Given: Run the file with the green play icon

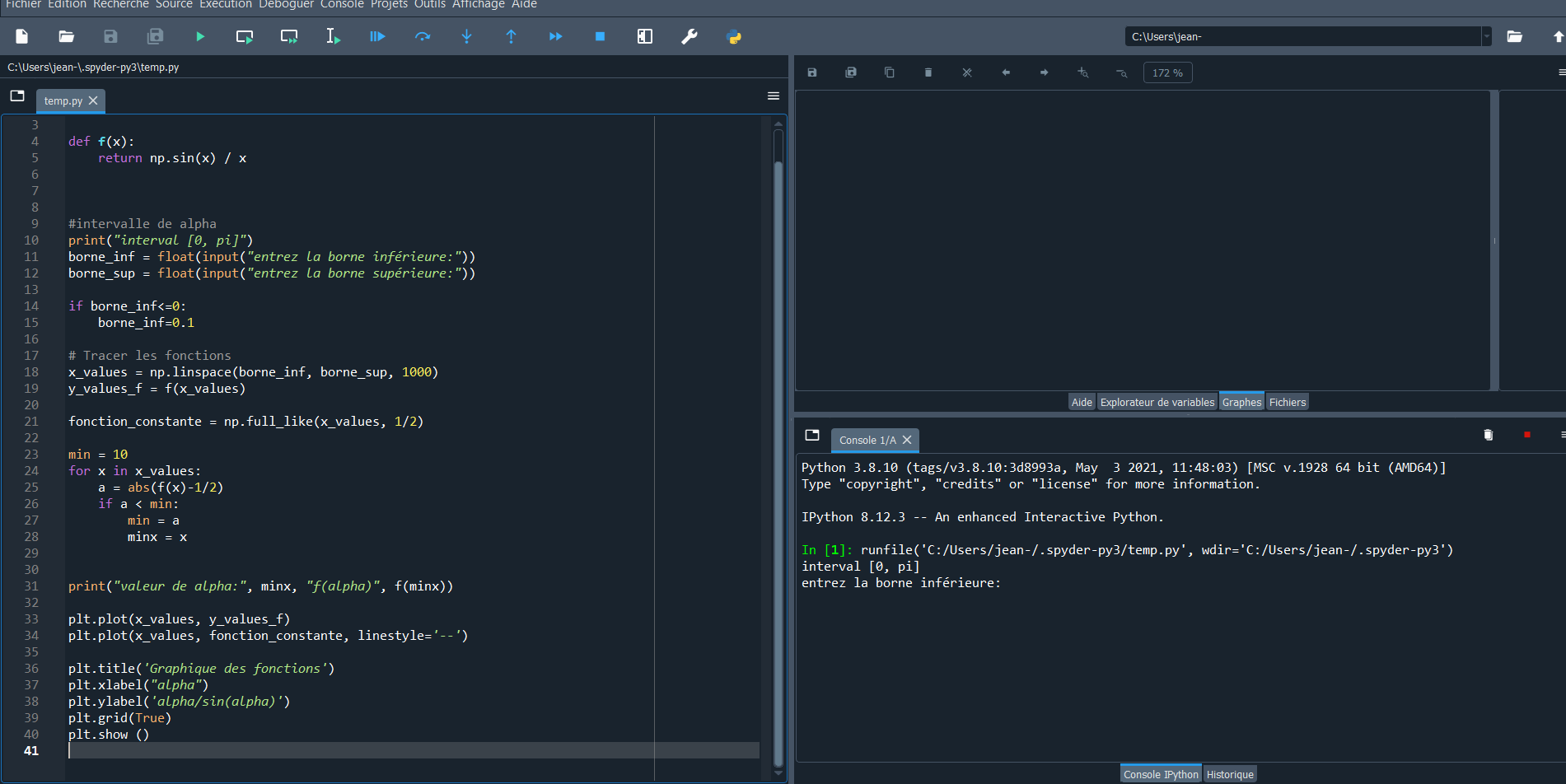Looking at the screenshot, I should [x=200, y=37].
